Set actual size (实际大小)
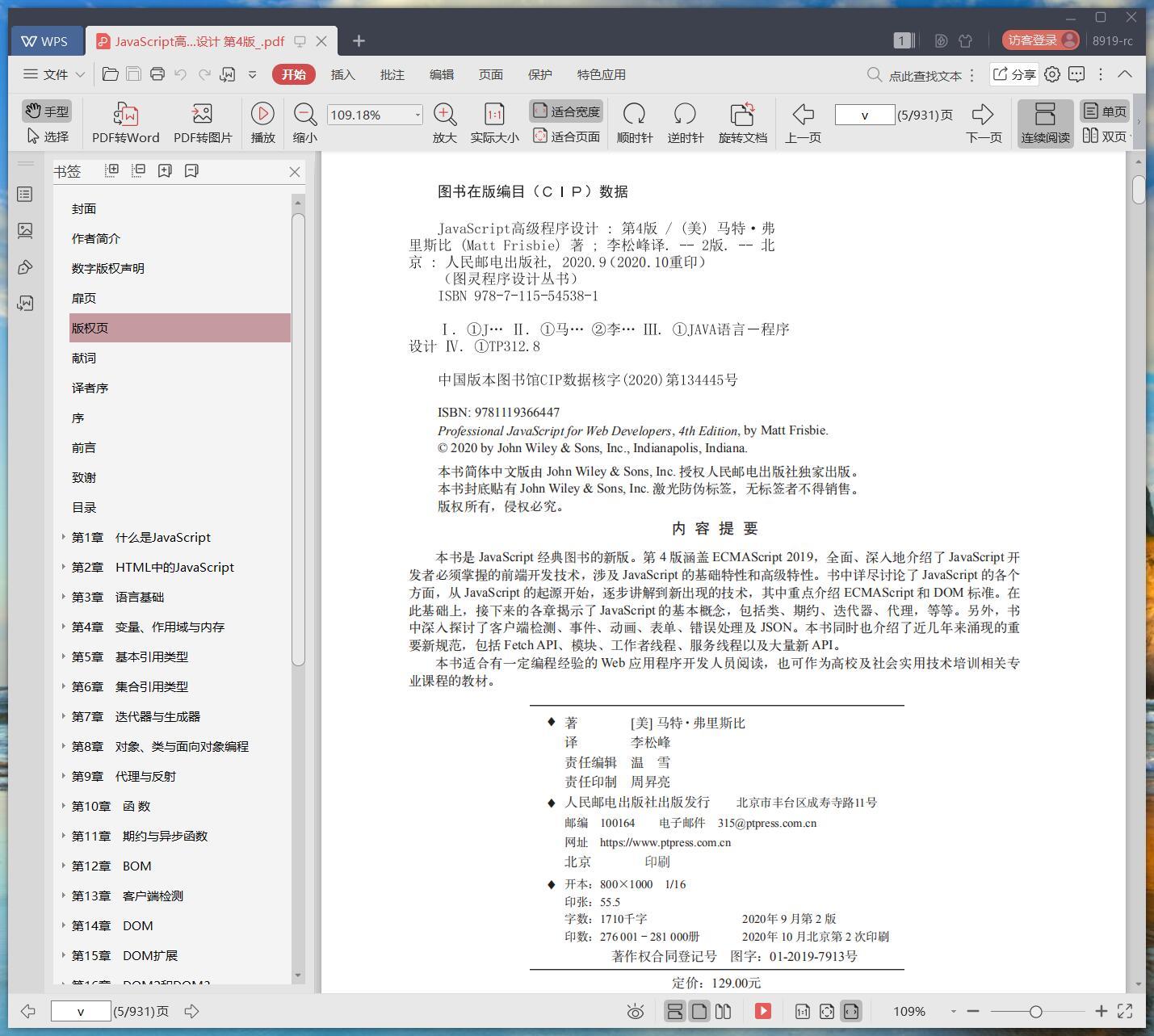The height and width of the screenshot is (1036, 1154). [x=494, y=123]
